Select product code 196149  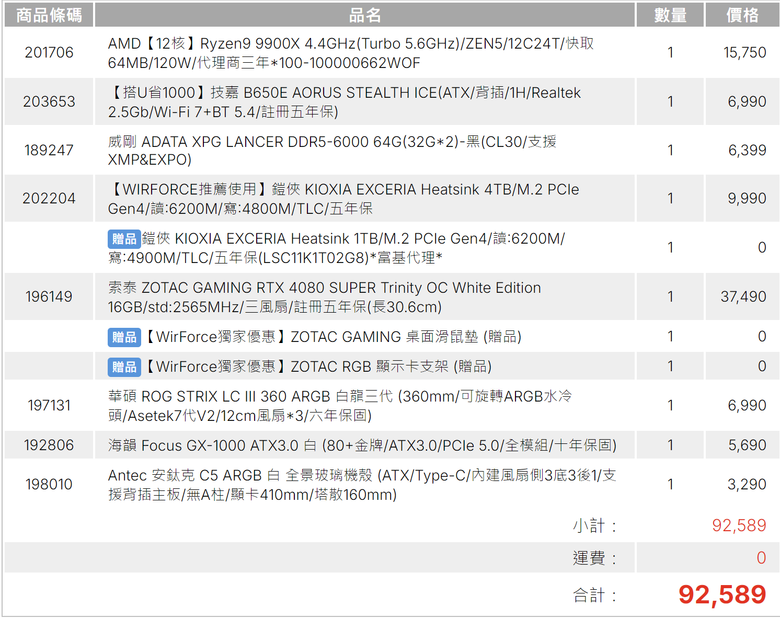click(x=49, y=297)
